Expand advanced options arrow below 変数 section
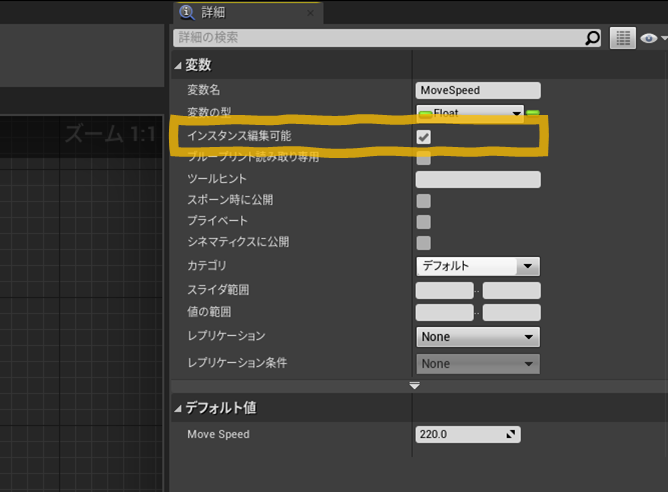Image resolution: width=668 pixels, height=492 pixels. [415, 386]
